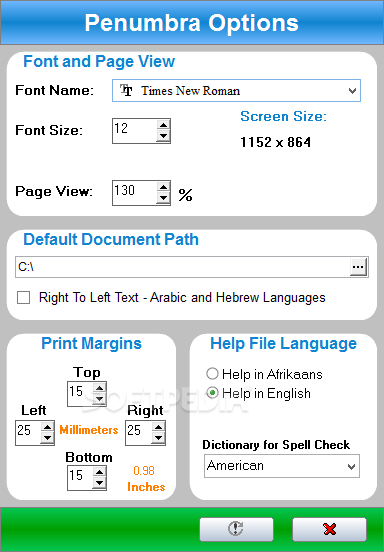Decrease the Font Size with the down arrow
This screenshot has width=384, height=552.
click(163, 136)
